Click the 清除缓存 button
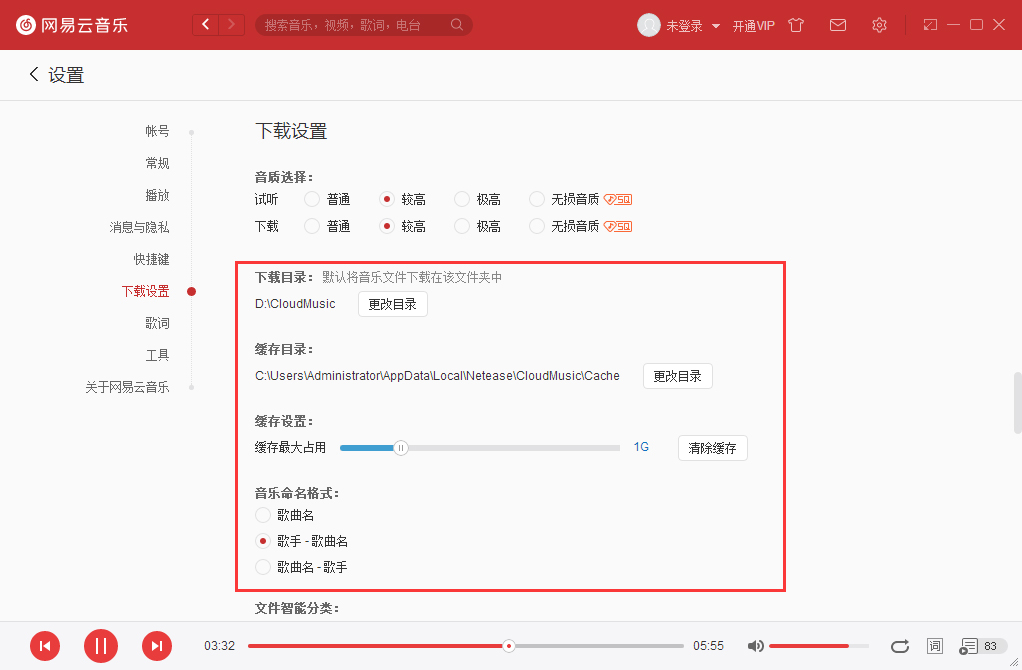 (x=712, y=448)
